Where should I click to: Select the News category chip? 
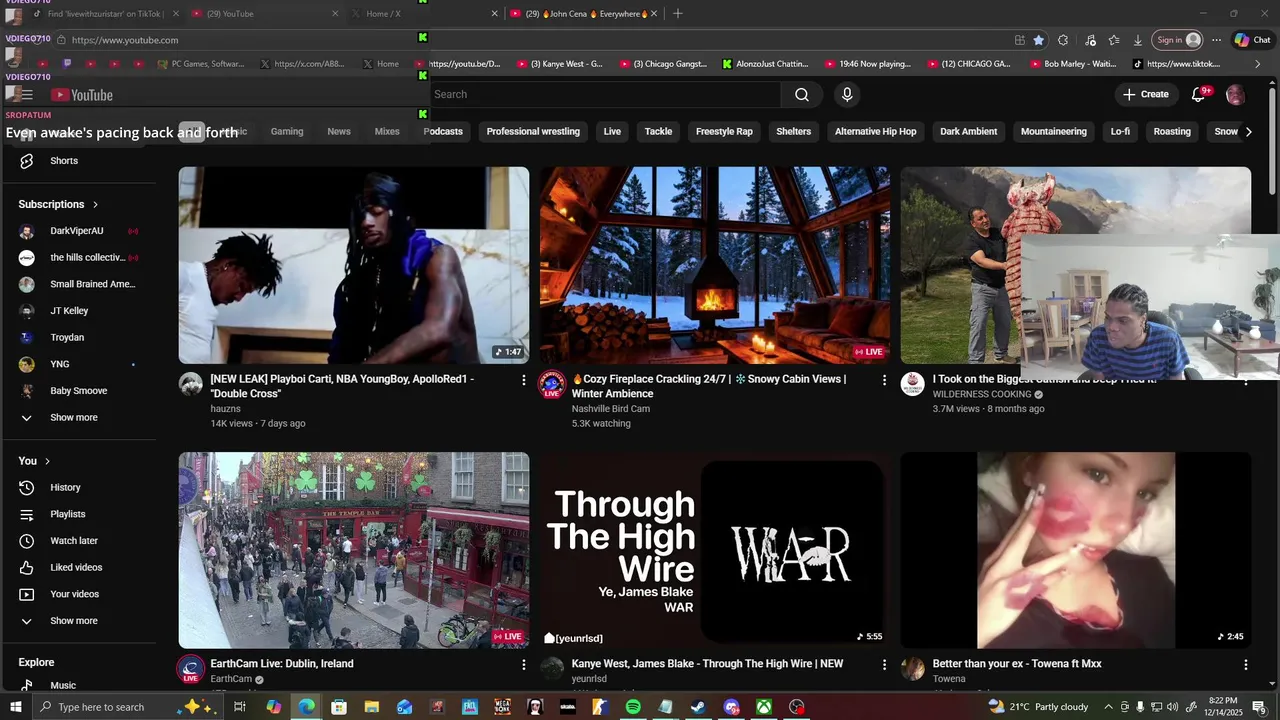339,132
